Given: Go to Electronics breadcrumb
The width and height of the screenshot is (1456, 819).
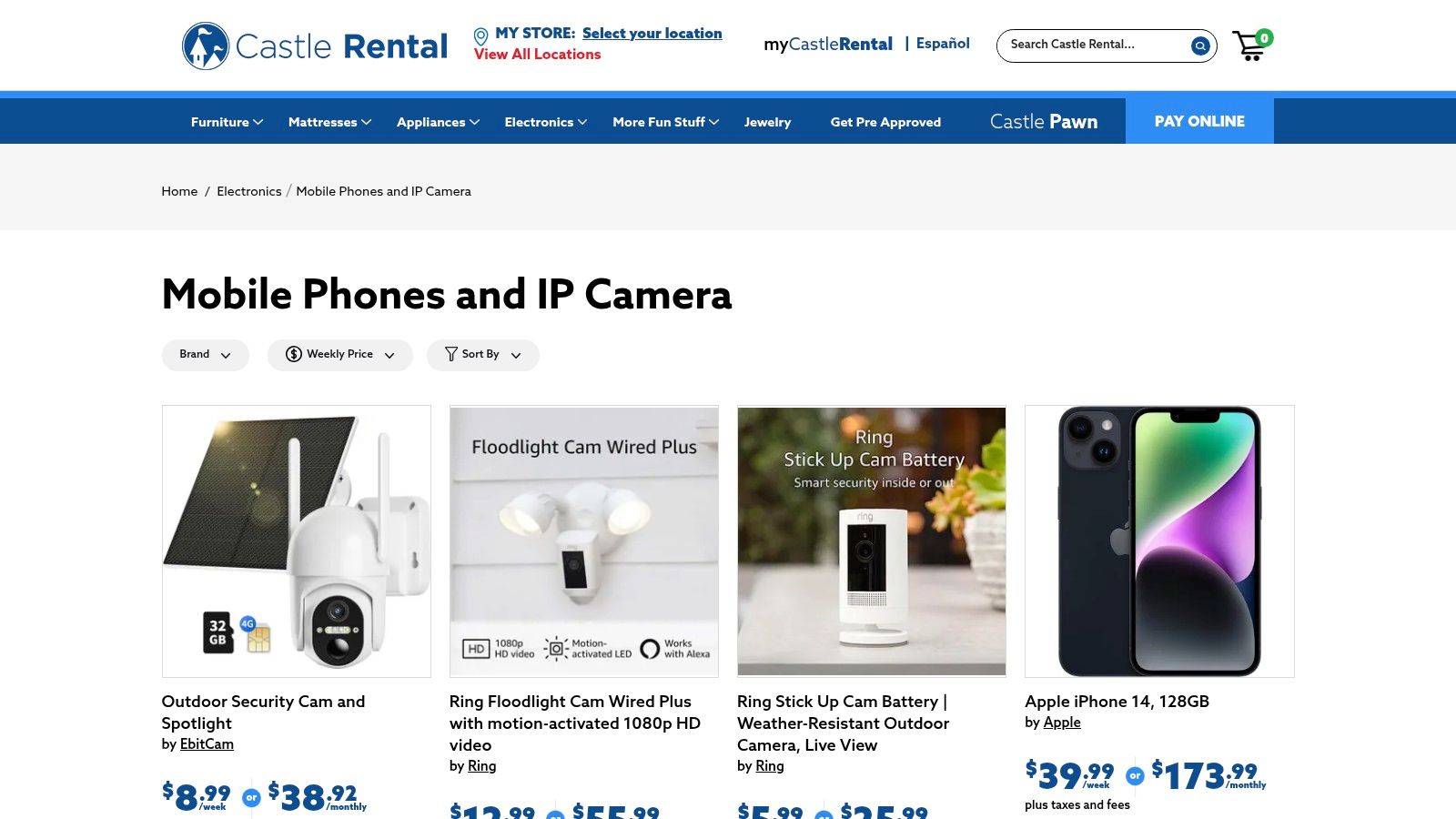Looking at the screenshot, I should [249, 191].
